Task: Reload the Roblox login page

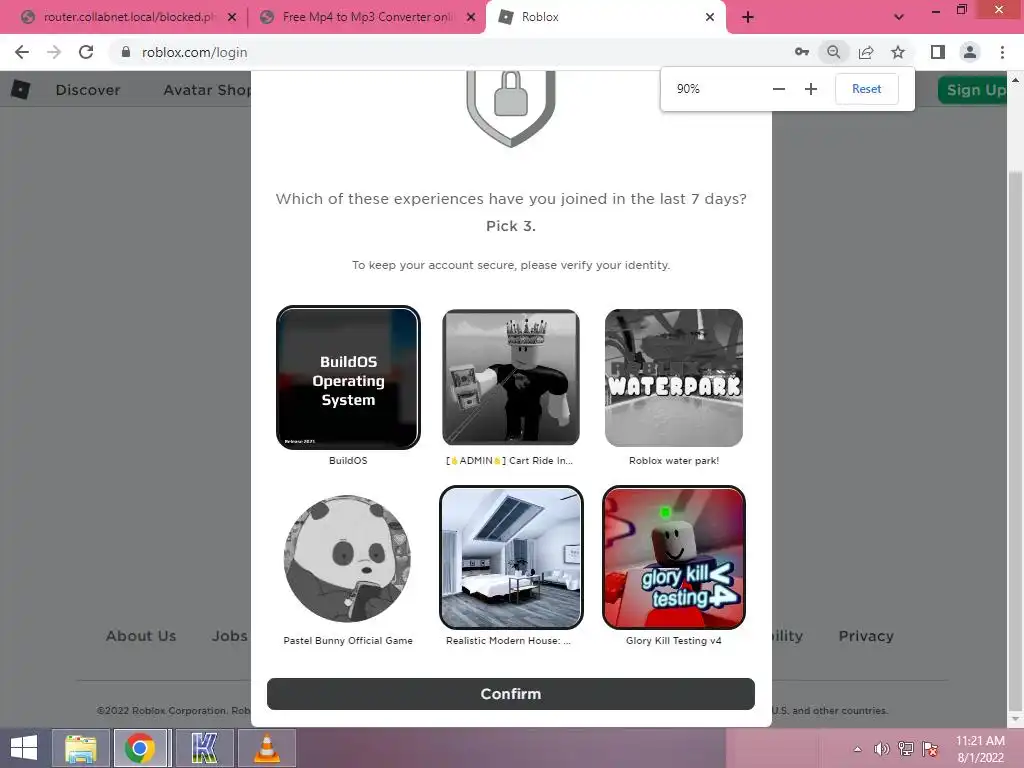Action: tap(86, 52)
